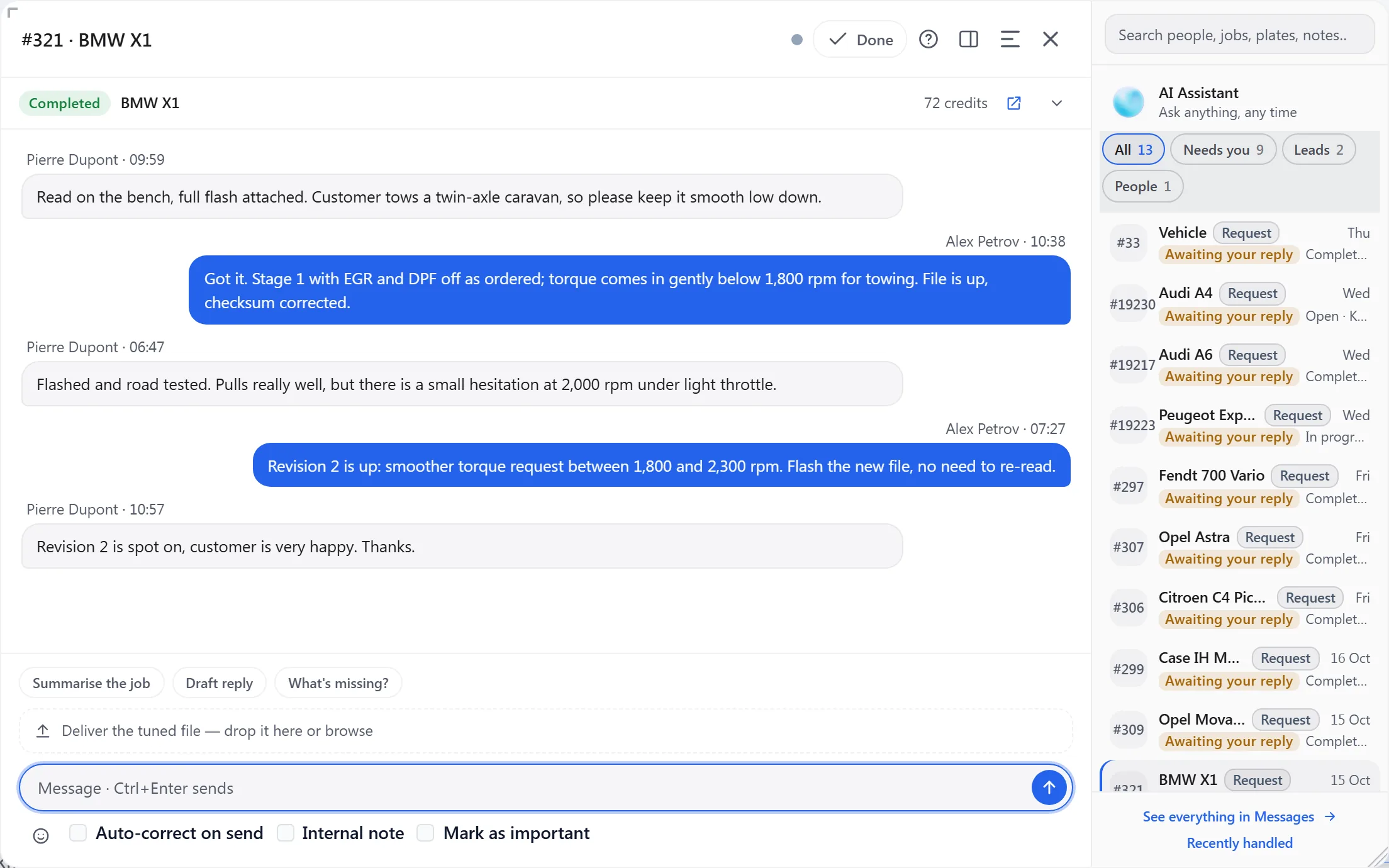
Task: Toggle the split panel view icon
Action: tap(969, 40)
